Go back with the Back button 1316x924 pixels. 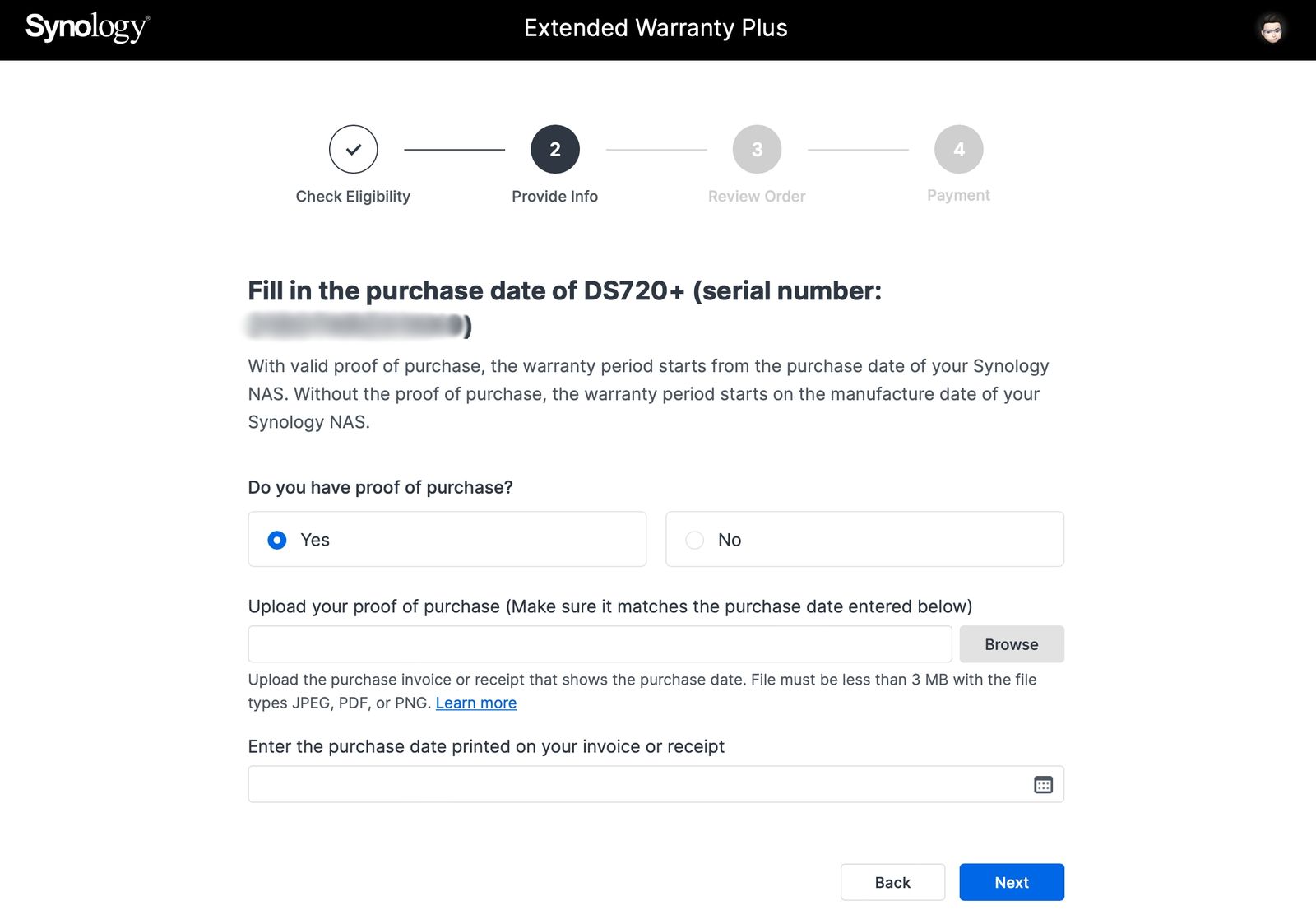coord(892,882)
